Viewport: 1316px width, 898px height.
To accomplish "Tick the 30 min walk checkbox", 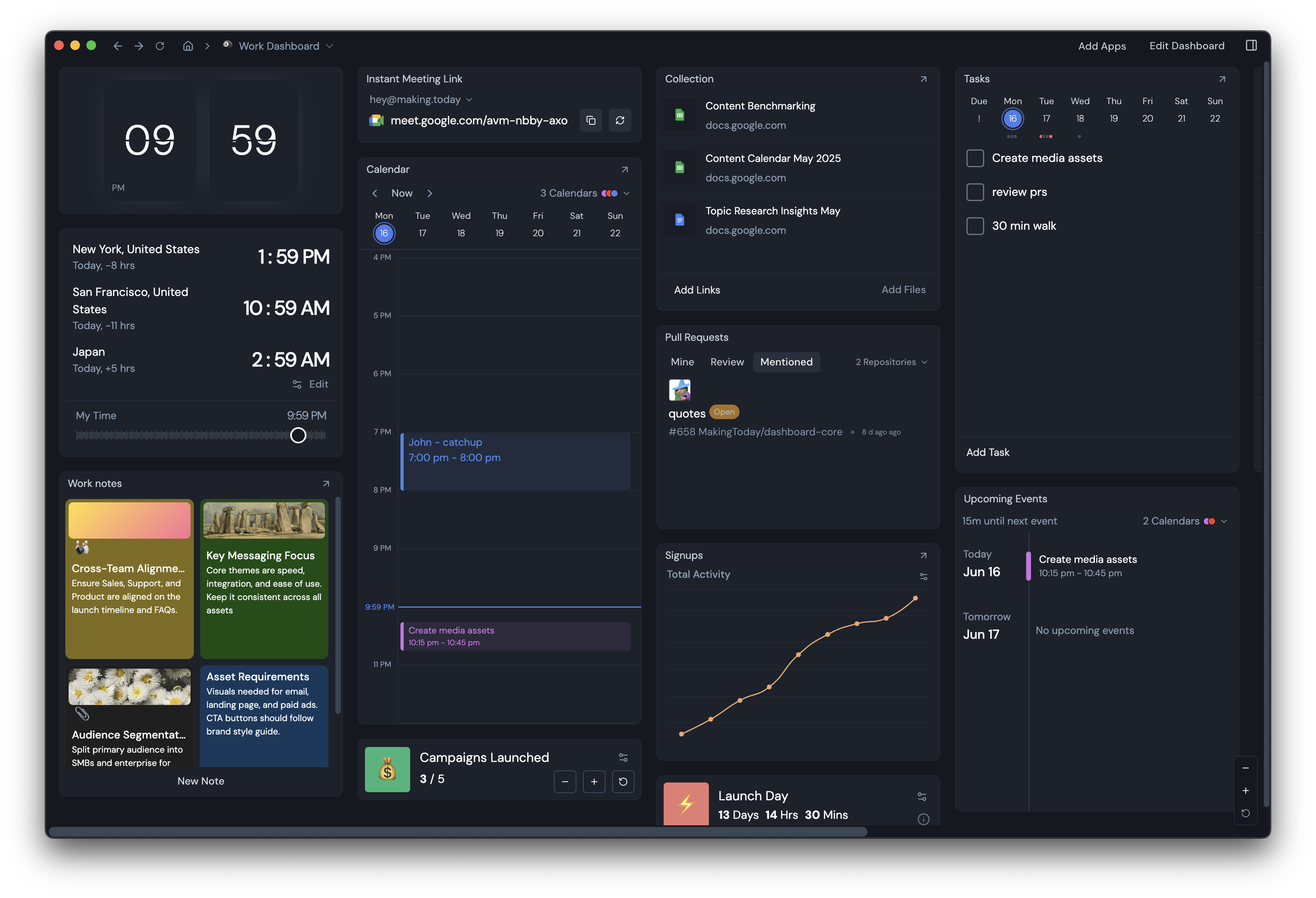I will [974, 226].
